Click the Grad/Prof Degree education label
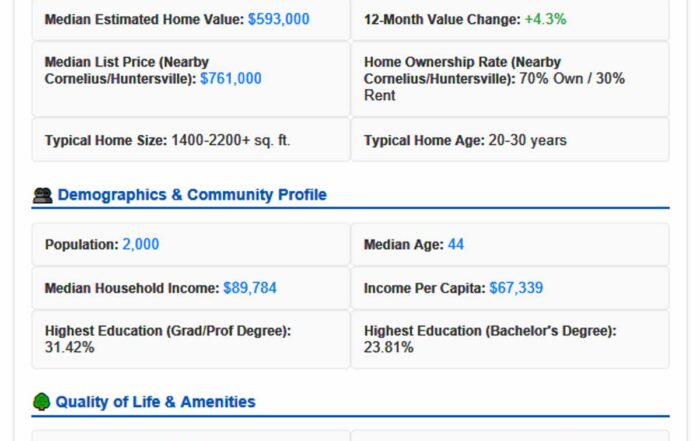This screenshot has height=441, width=700. pos(167,331)
